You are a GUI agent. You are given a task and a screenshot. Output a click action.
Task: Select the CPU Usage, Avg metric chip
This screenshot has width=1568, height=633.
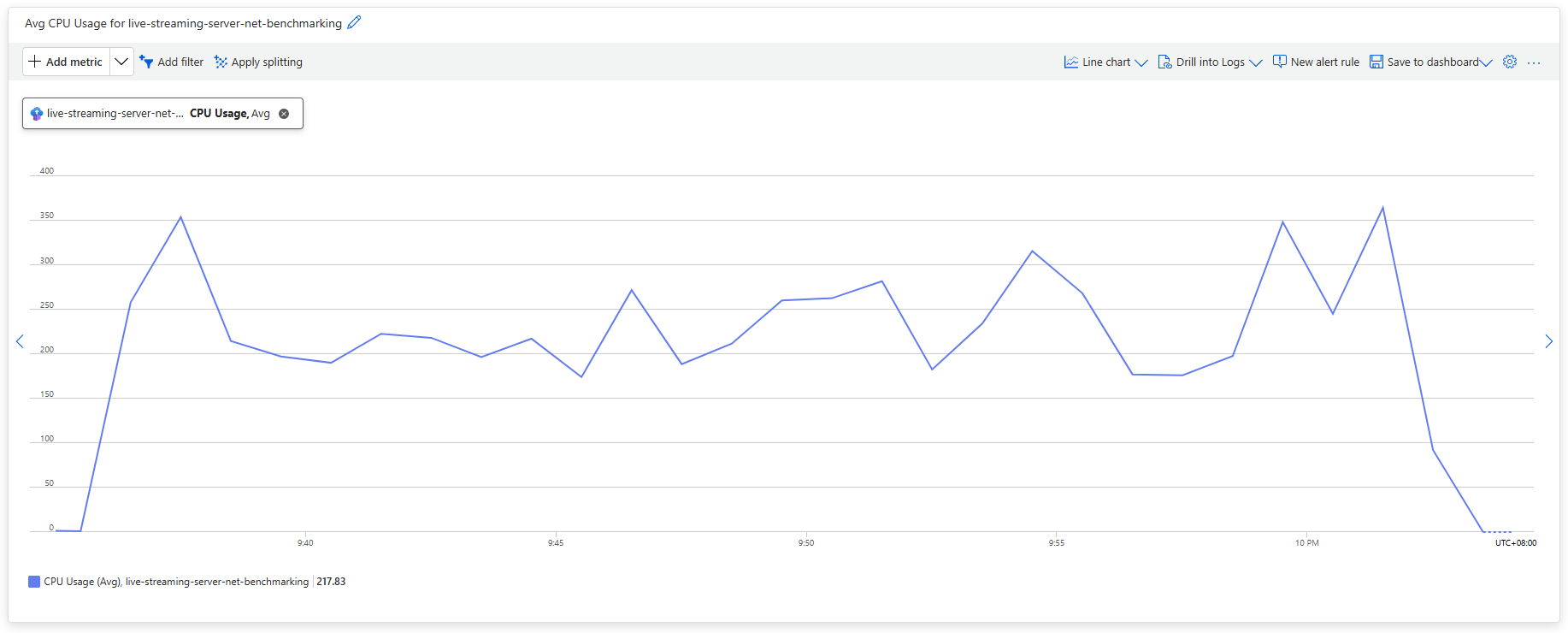(162, 113)
